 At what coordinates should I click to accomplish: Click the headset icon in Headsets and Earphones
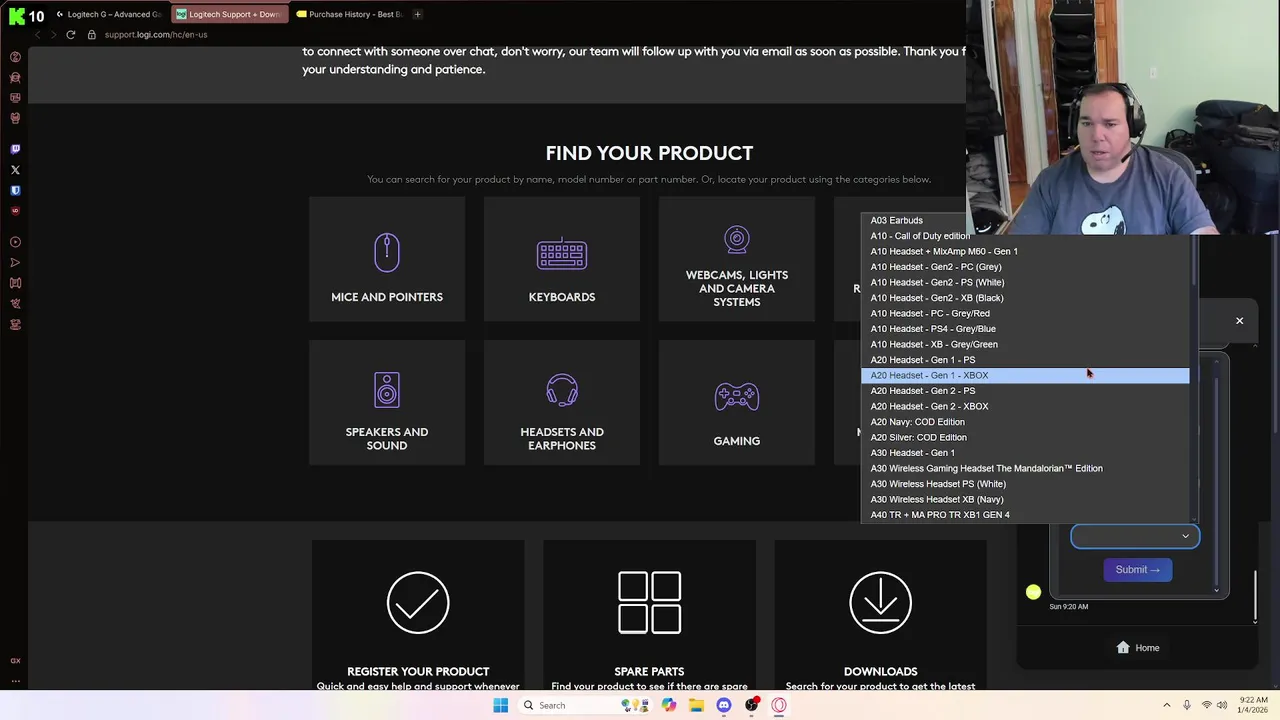click(562, 390)
